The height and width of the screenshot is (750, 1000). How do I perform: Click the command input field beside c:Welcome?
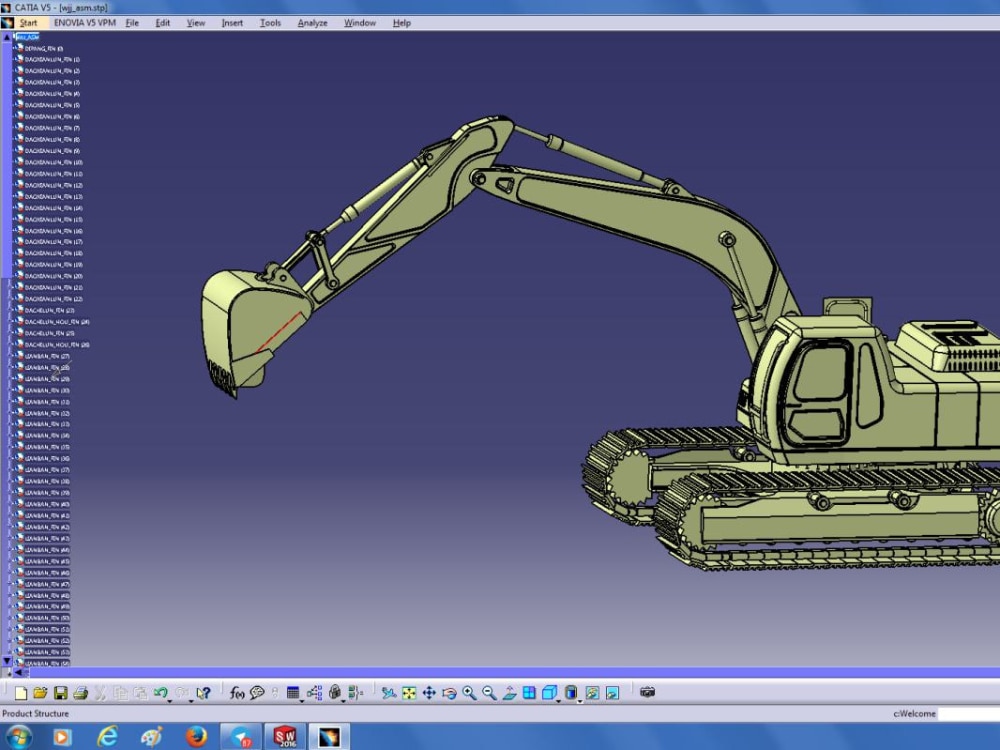click(969, 714)
